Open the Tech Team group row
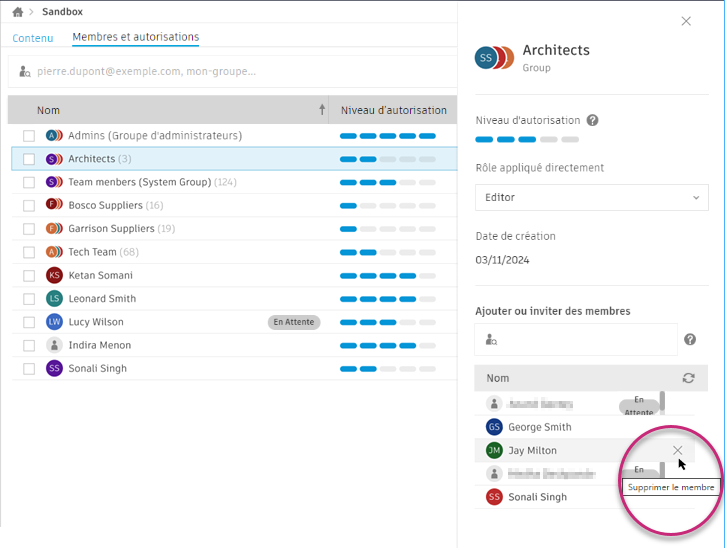Screen dimensions: 725x548 click(92, 252)
